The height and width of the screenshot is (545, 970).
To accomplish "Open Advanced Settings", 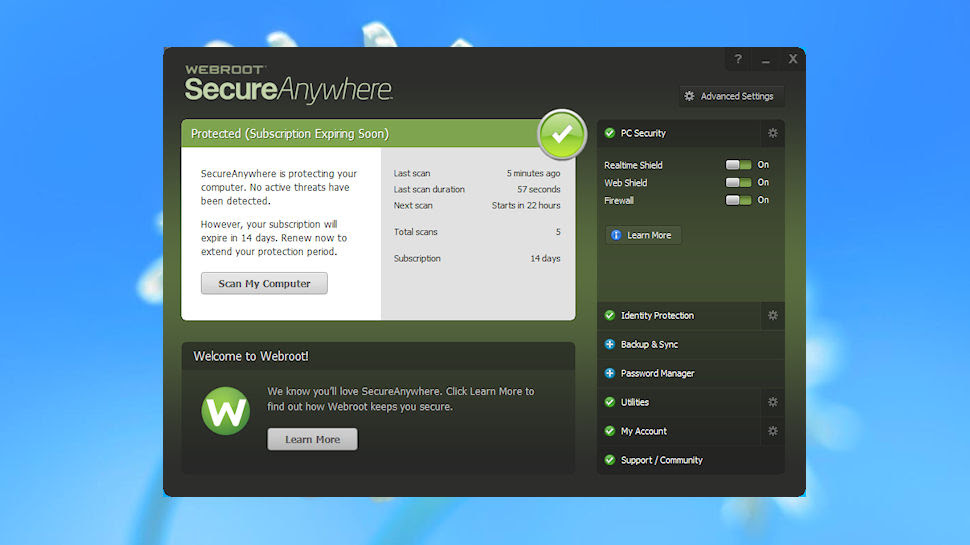I will (x=731, y=96).
